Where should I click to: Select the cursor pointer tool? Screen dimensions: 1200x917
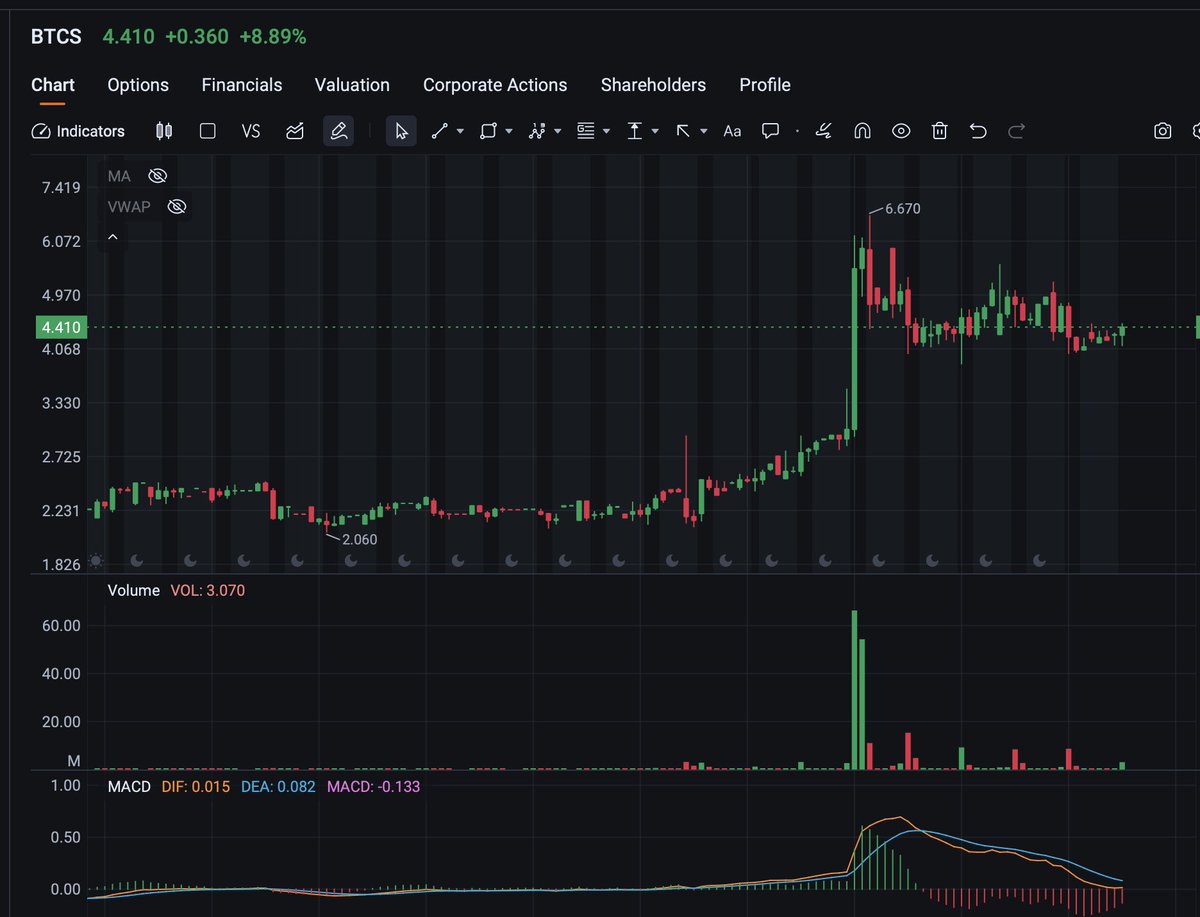[401, 131]
